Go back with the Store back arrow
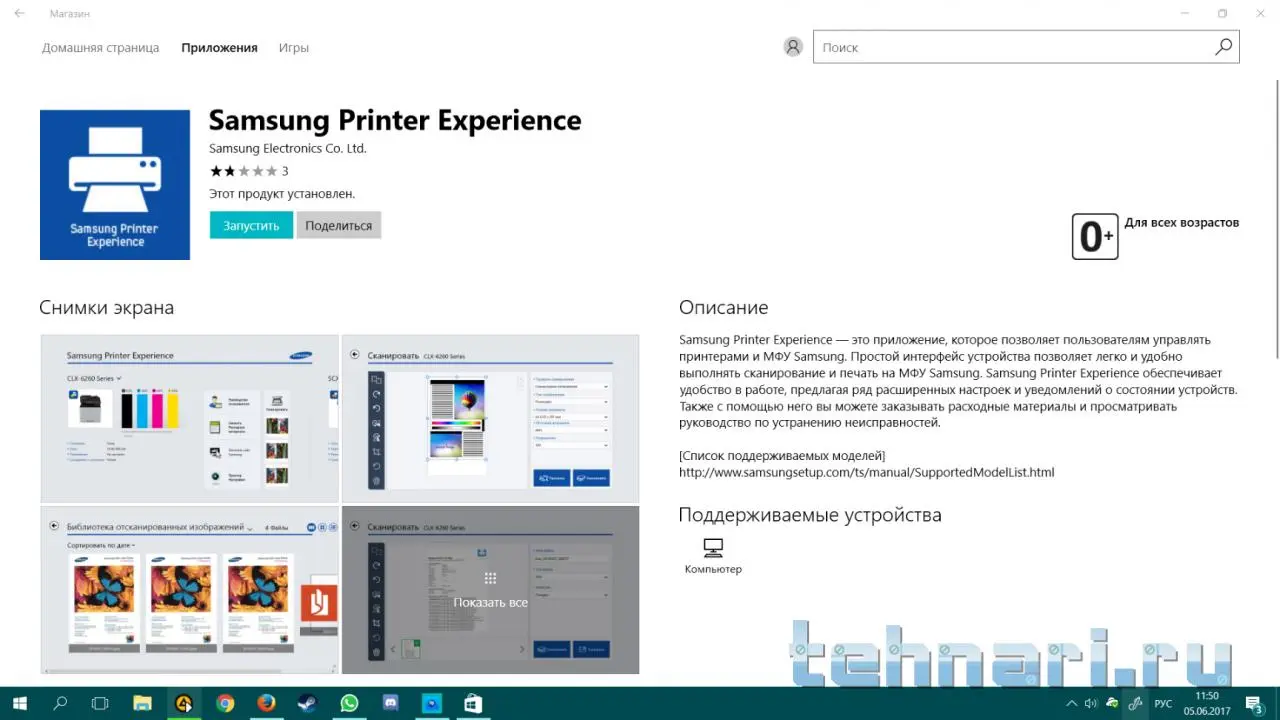Viewport: 1280px width, 720px height. [19, 13]
